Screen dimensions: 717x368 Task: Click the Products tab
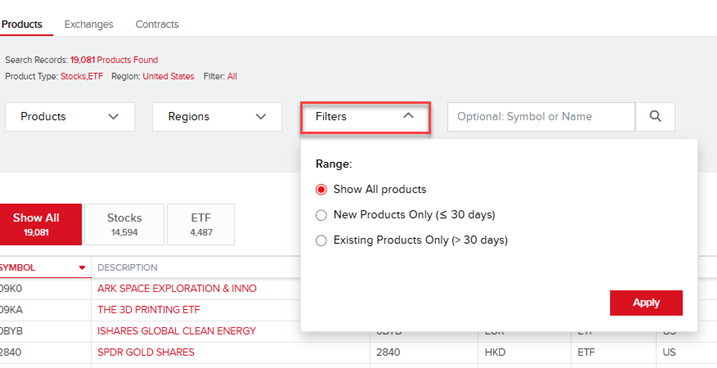[22, 24]
